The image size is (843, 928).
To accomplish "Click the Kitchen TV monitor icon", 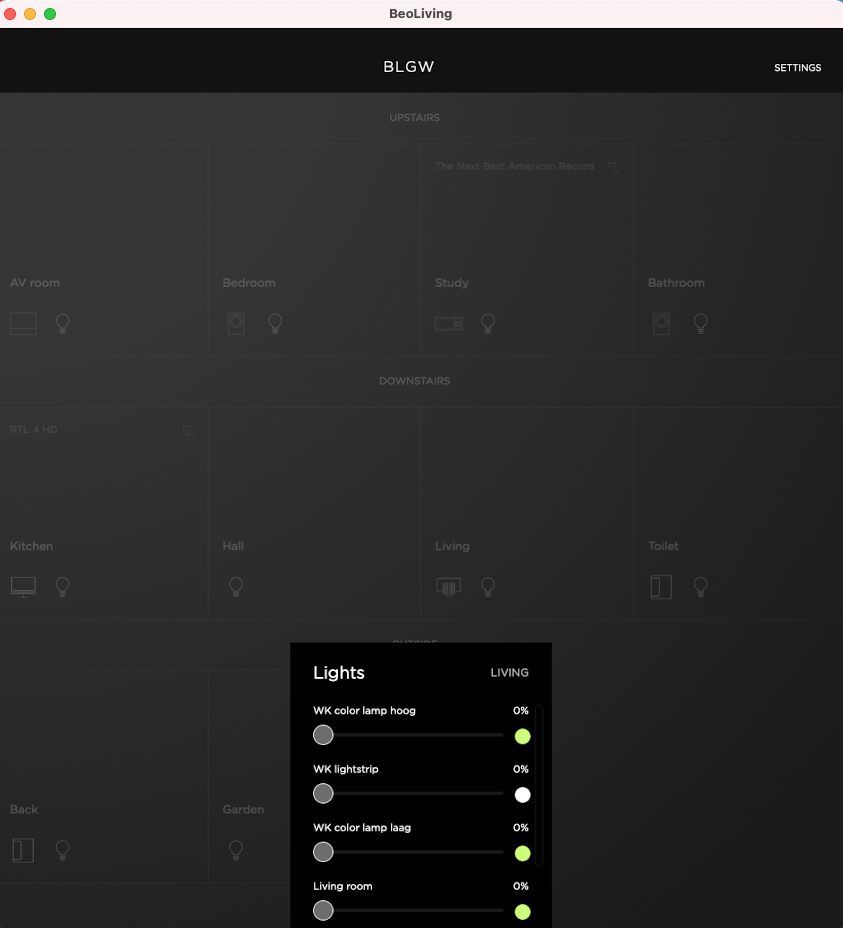I will click(23, 587).
